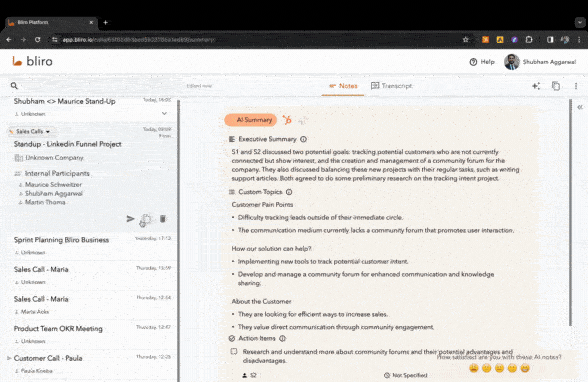The image size is (588, 382).
Task: Click the notes panel vertical scrollbar
Action: pyautogui.click(x=570, y=212)
